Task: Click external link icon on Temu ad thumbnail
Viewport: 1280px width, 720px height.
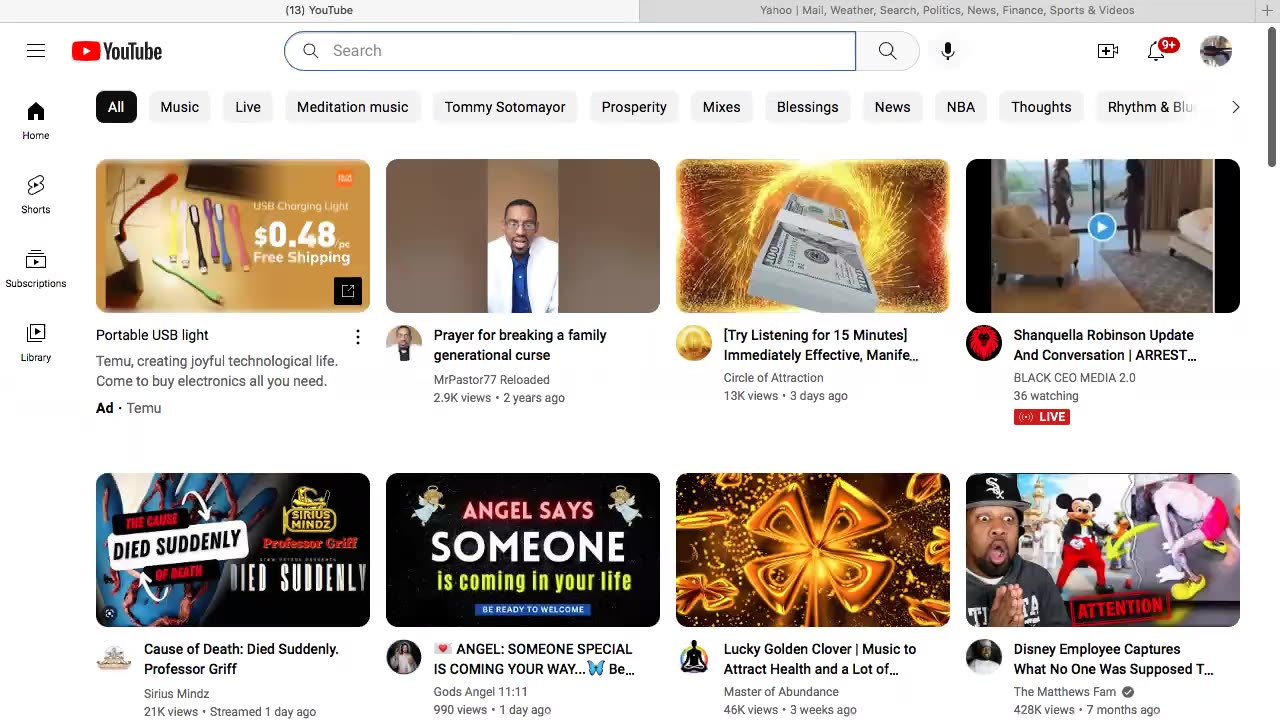Action: pyautogui.click(x=348, y=291)
